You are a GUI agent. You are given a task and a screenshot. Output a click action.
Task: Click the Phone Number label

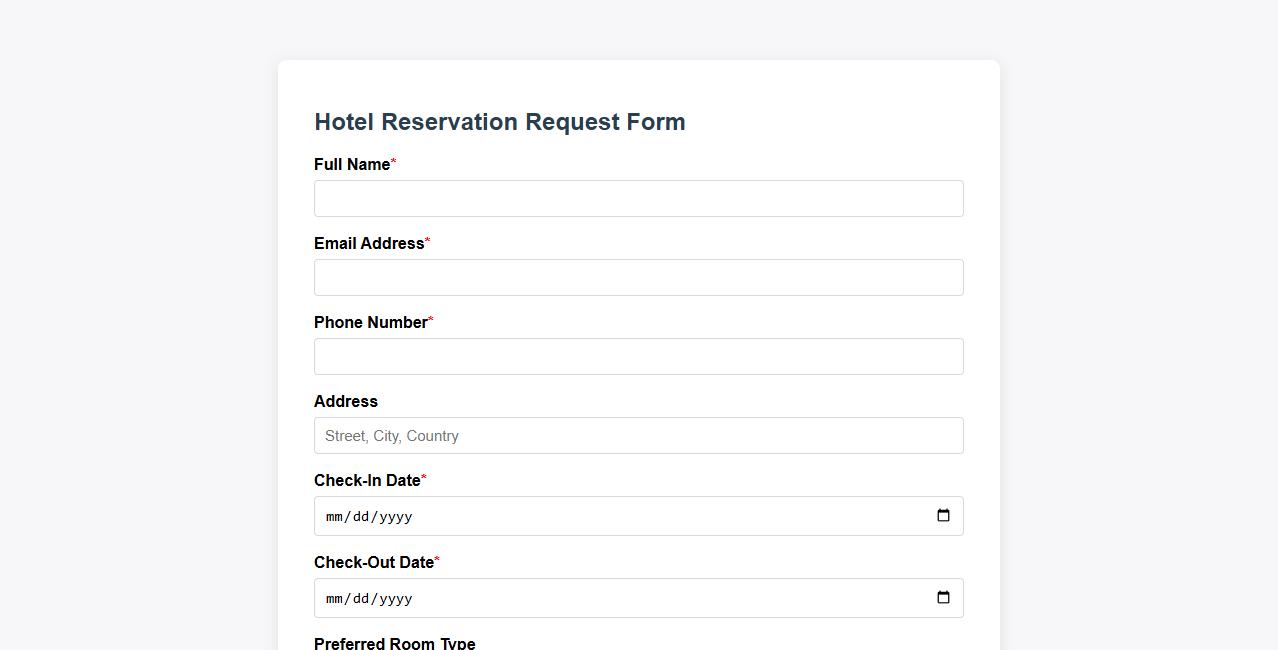click(369, 322)
